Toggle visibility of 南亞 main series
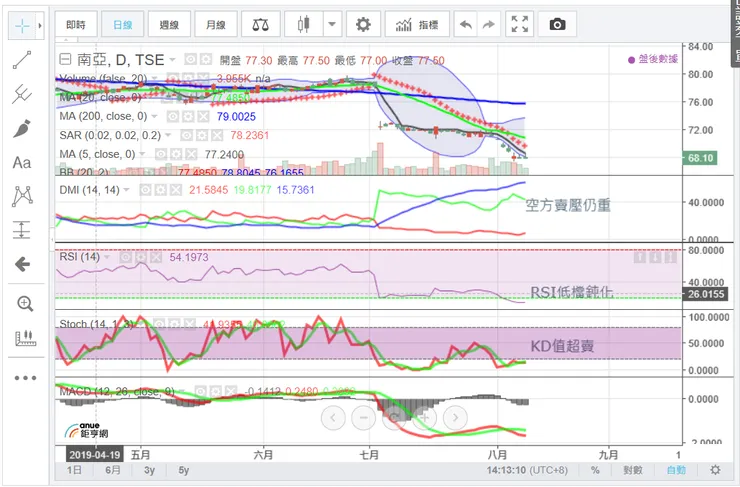This screenshot has height=487, width=740. (x=190, y=59)
